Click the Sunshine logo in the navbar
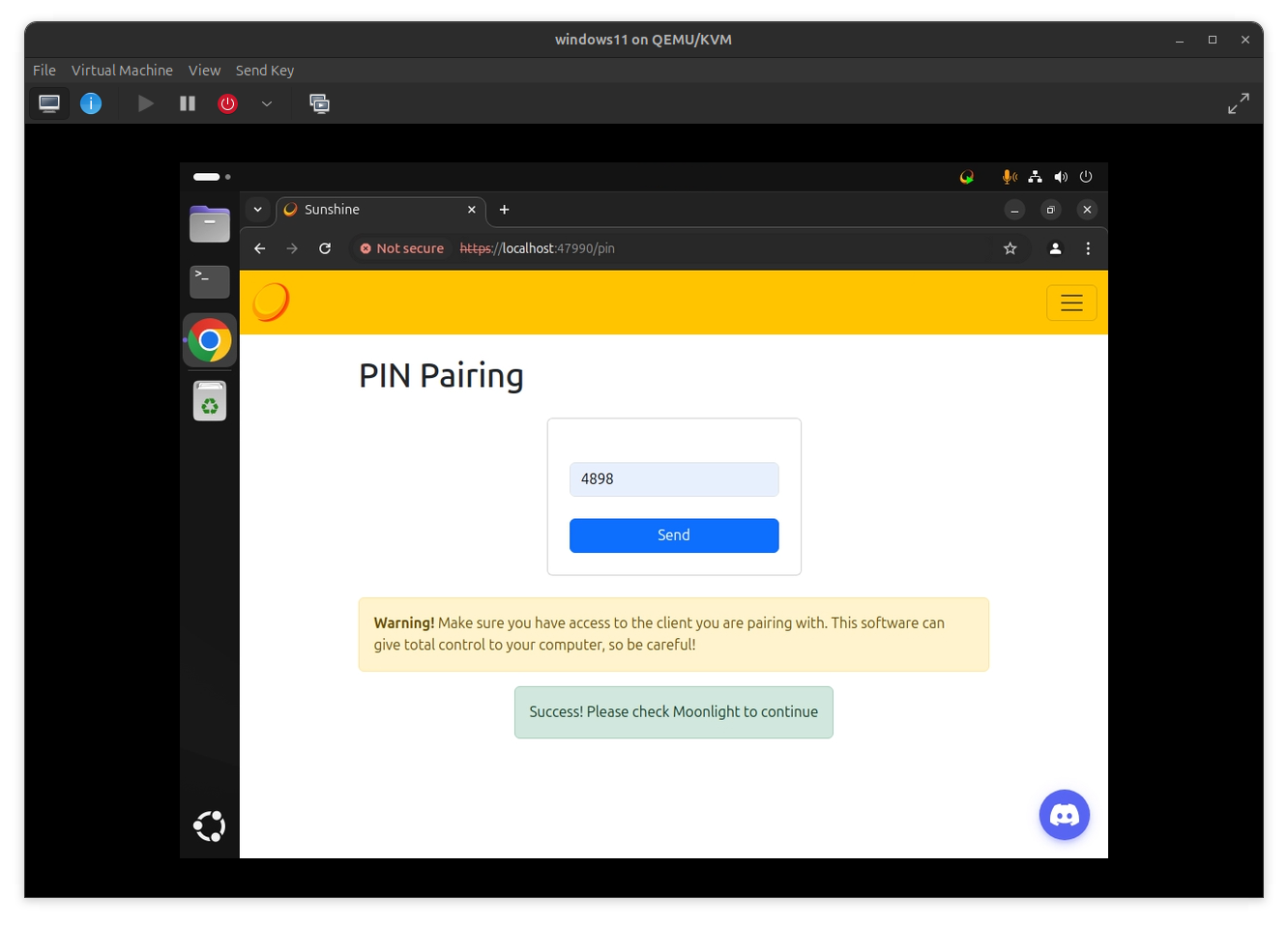The height and width of the screenshot is (925, 1288). [271, 302]
